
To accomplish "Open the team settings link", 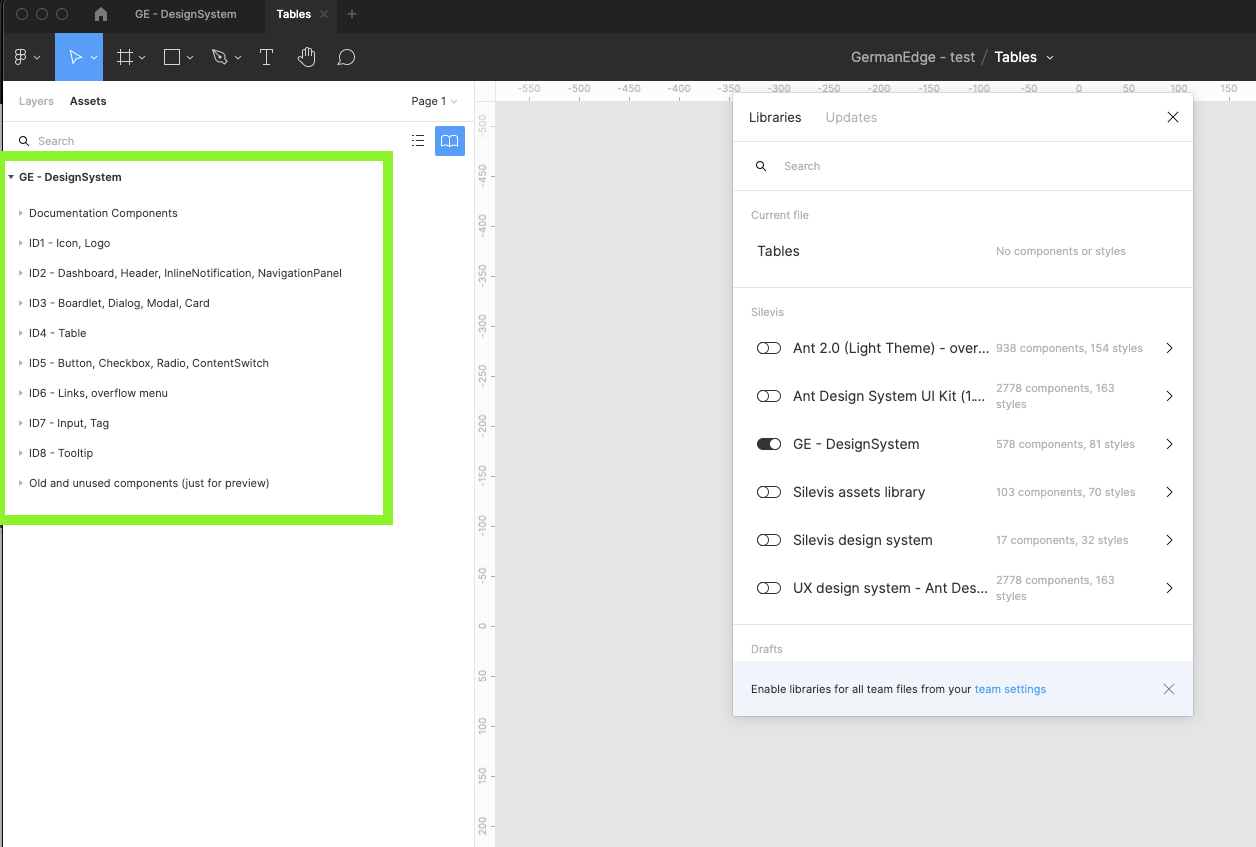I will click(1010, 689).
